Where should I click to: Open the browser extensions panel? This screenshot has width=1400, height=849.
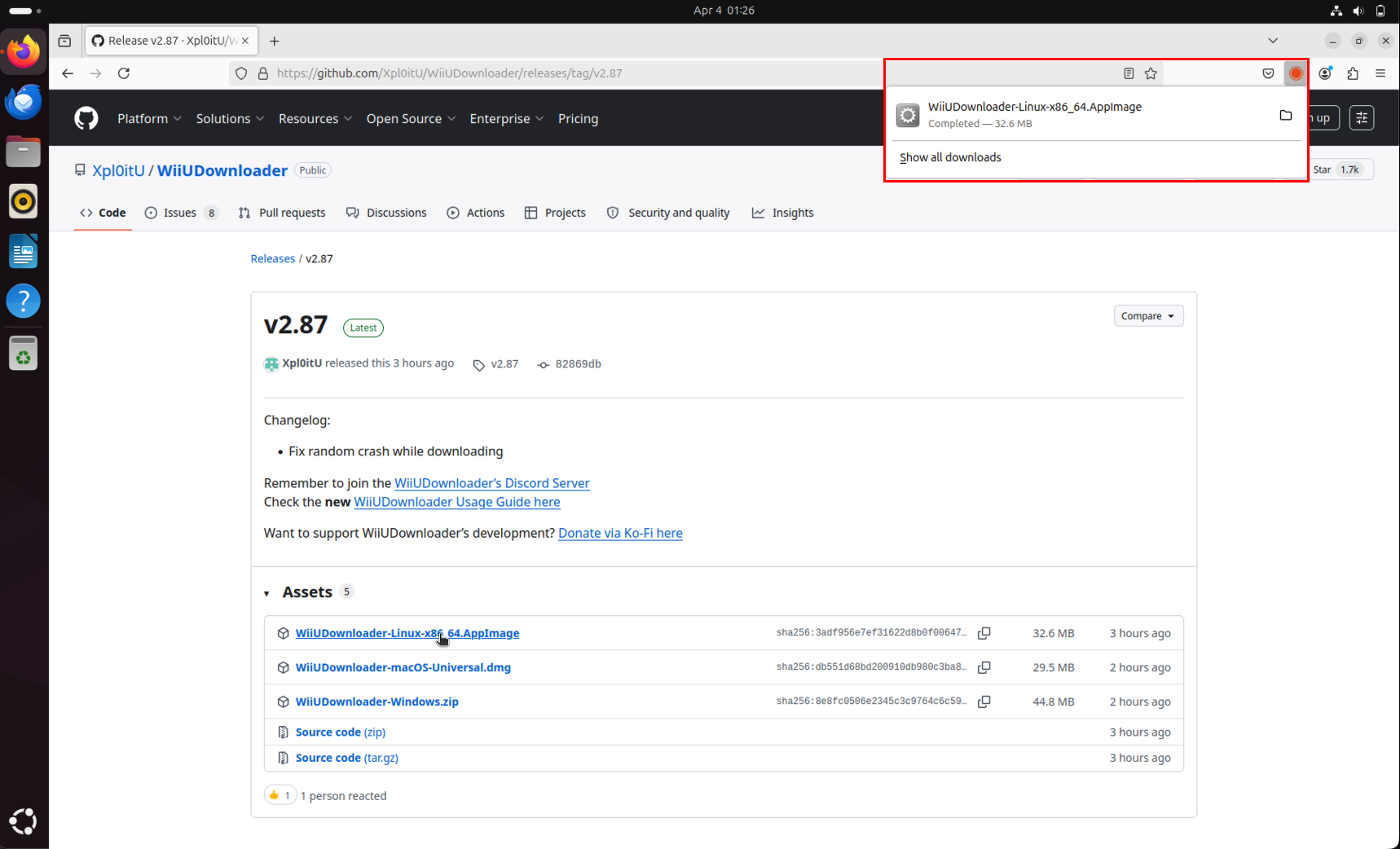[x=1354, y=73]
